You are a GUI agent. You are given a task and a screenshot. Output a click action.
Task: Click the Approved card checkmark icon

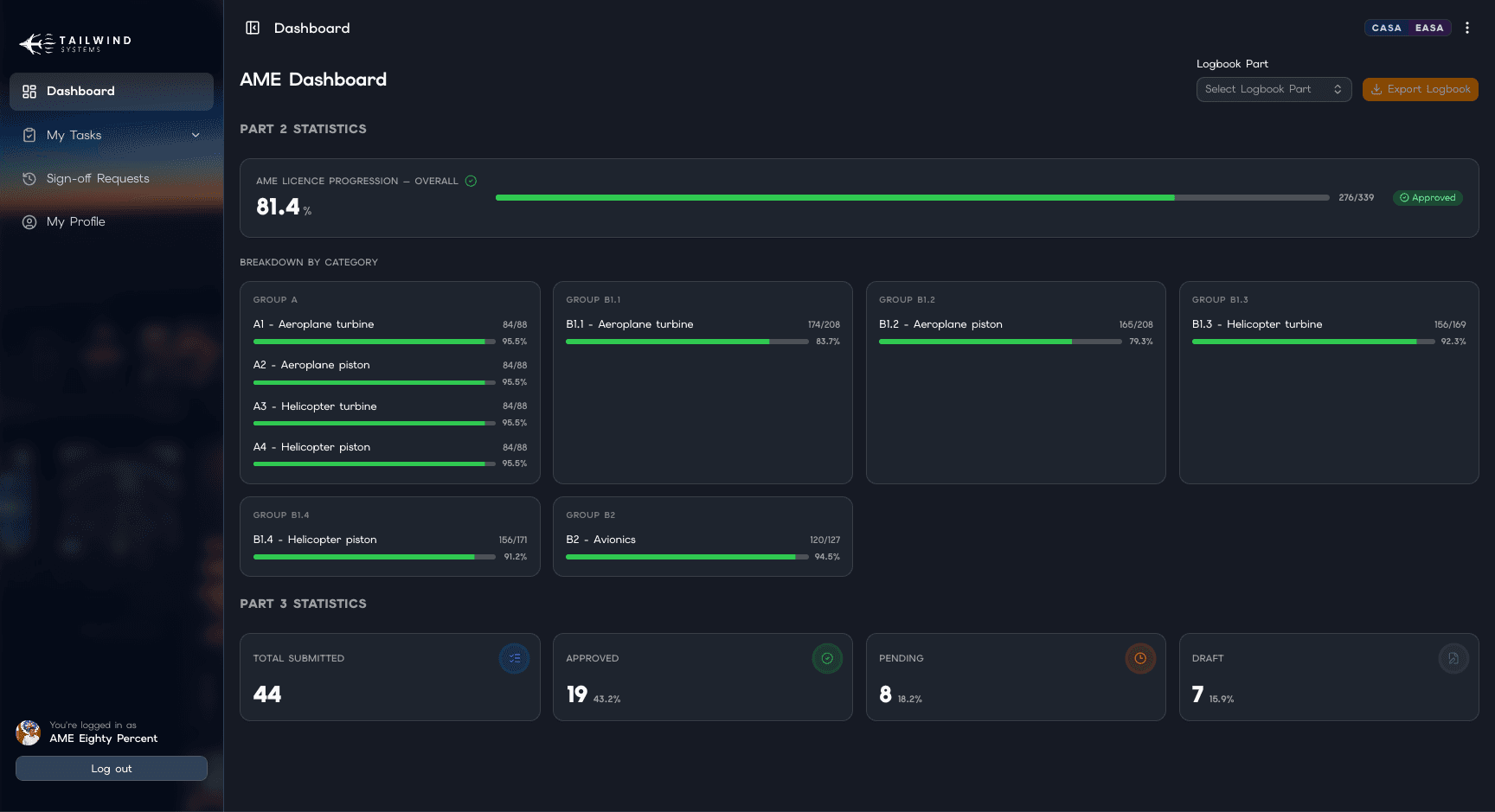pyautogui.click(x=827, y=658)
